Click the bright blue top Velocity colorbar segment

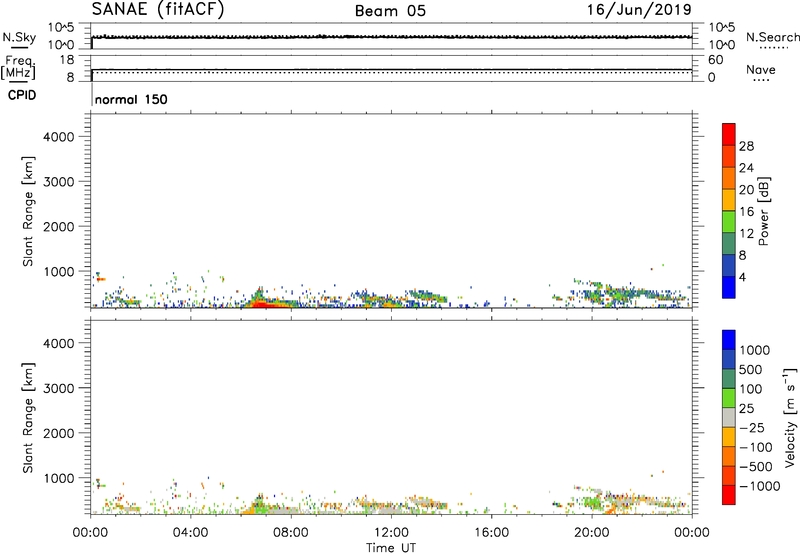point(729,340)
